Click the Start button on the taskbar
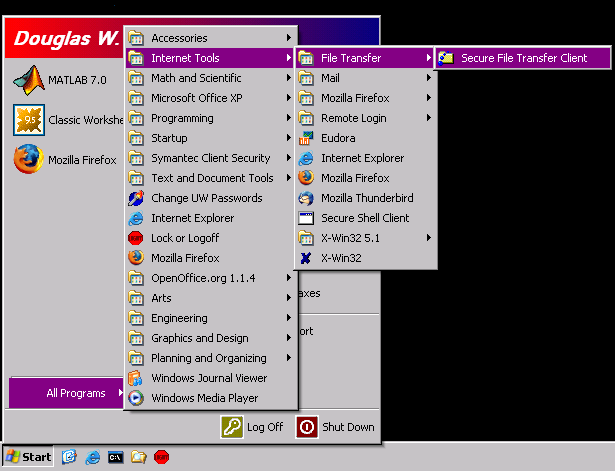 (28, 457)
